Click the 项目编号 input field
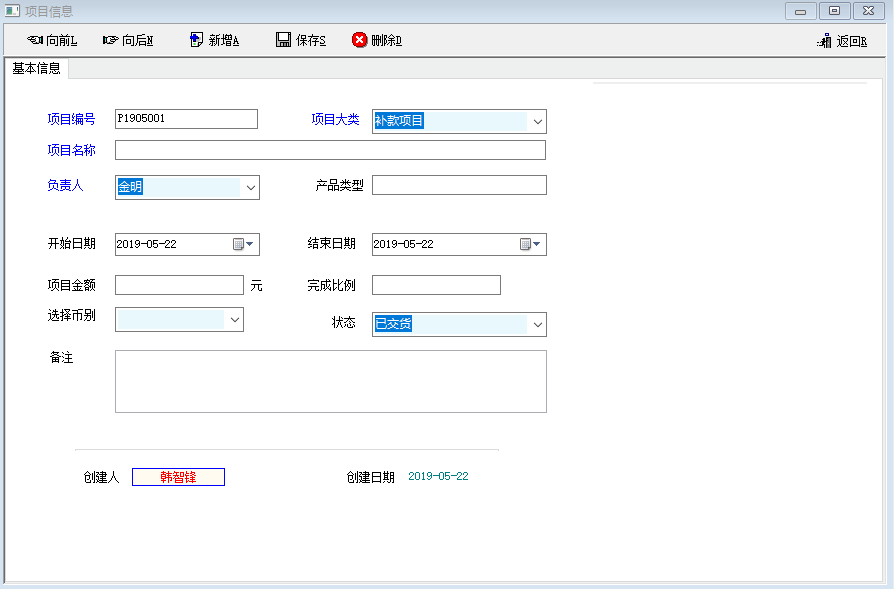This screenshot has height=589, width=894. [x=186, y=119]
